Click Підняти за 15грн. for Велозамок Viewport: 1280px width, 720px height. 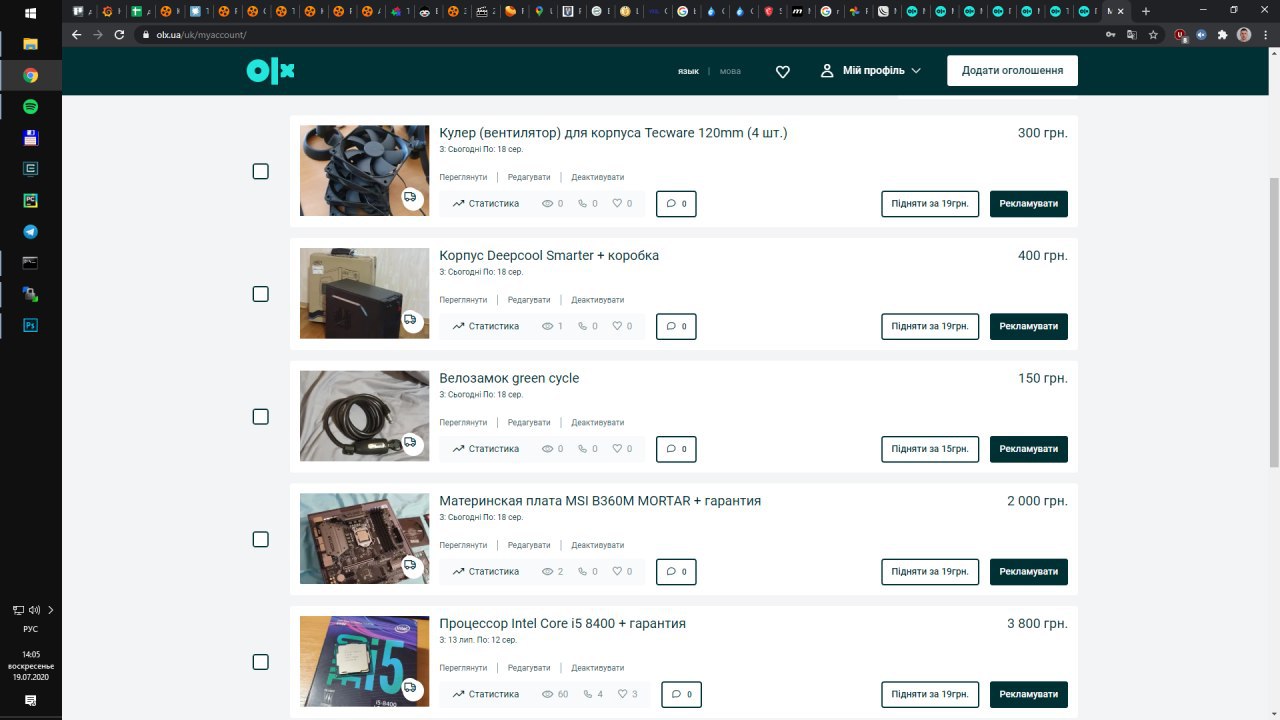coord(930,449)
